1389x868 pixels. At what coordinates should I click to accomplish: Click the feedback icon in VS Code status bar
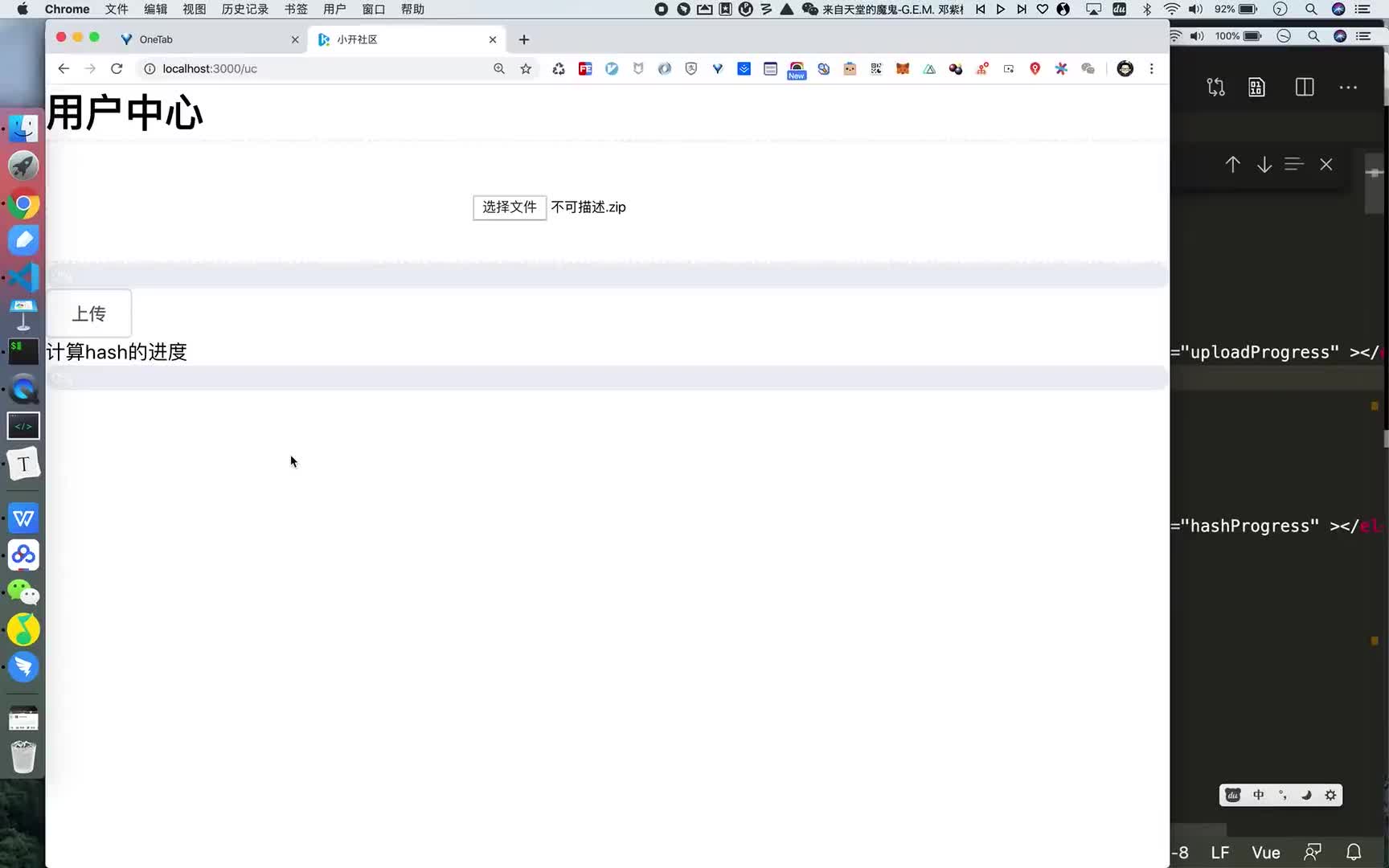(1313, 852)
